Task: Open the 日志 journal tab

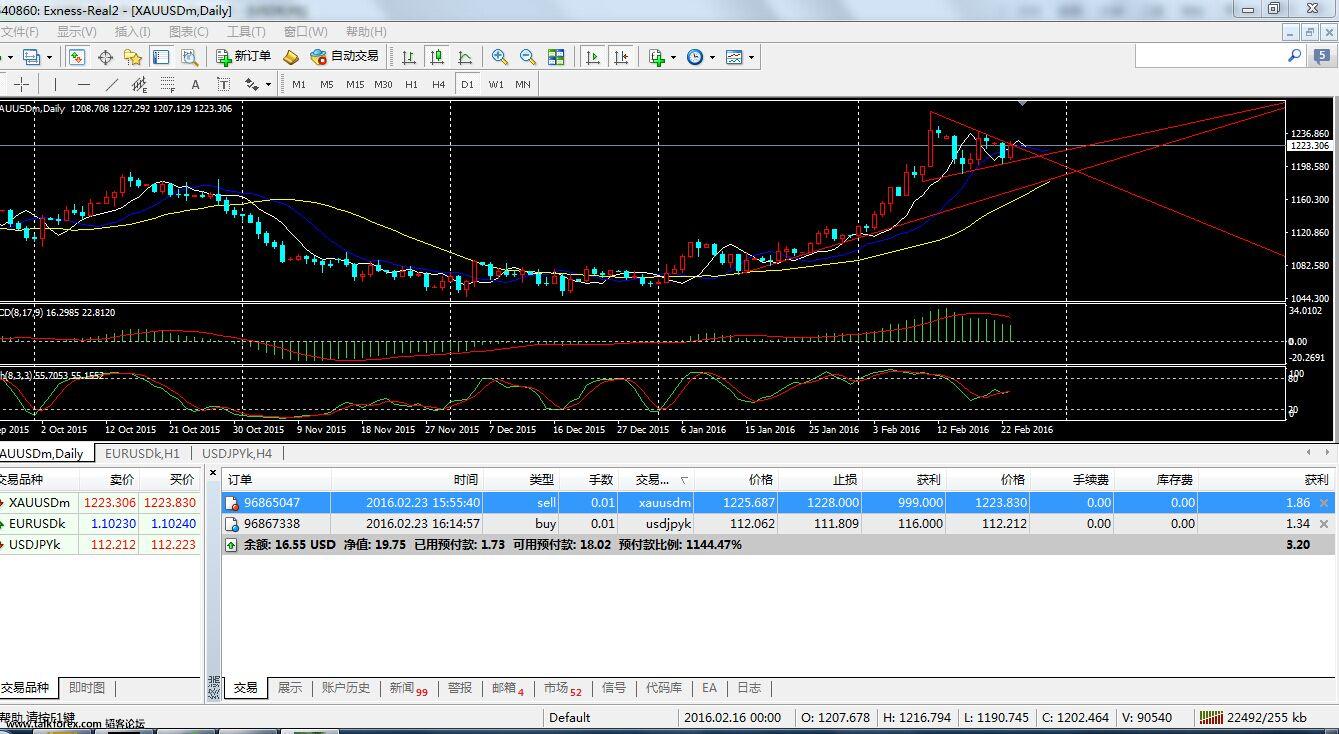Action: click(x=749, y=688)
